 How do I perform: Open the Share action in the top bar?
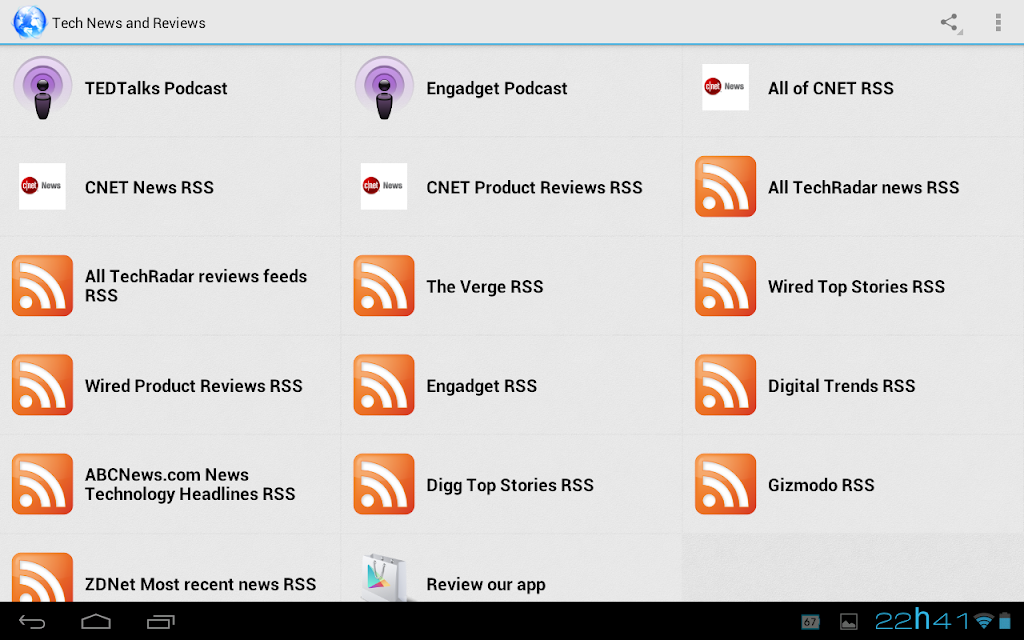click(950, 23)
